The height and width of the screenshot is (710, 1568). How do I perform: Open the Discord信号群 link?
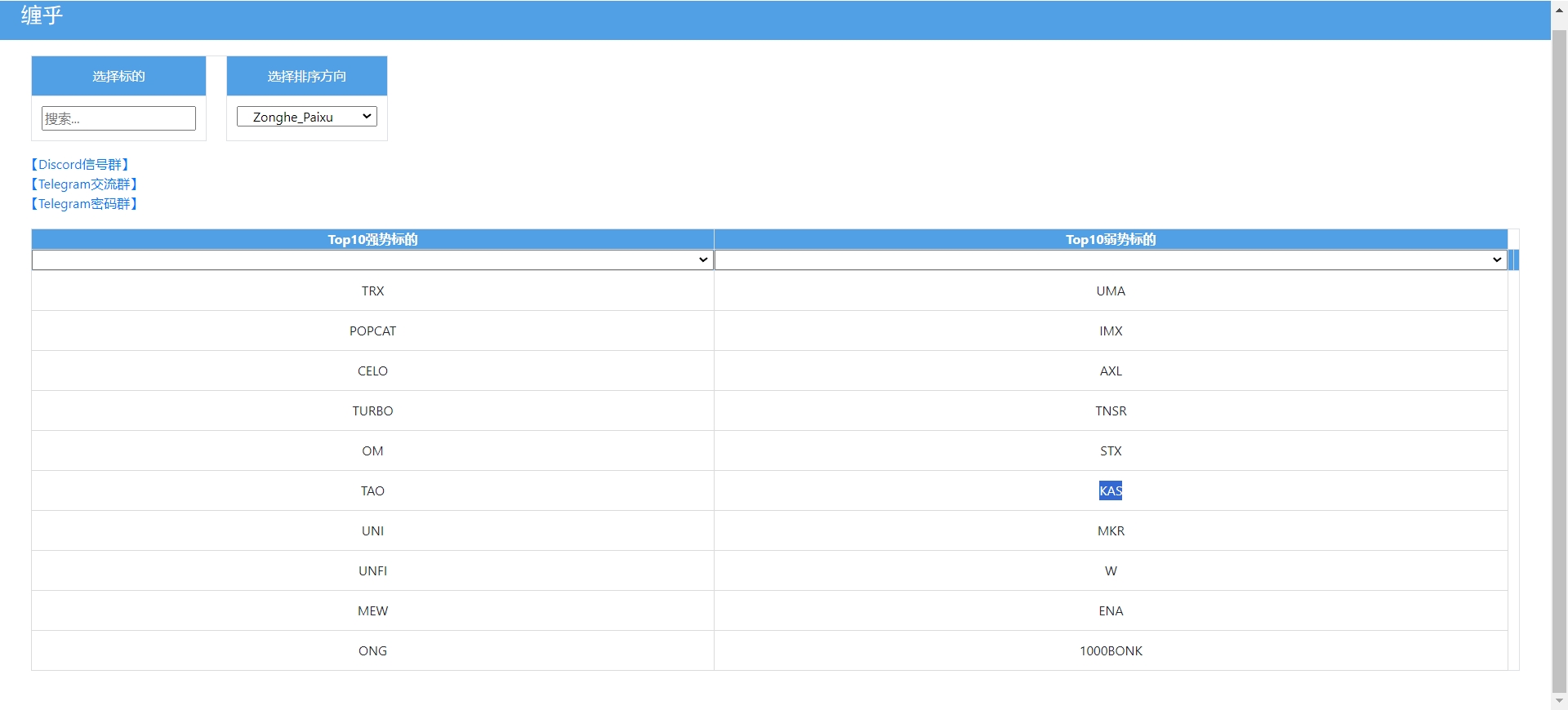(x=80, y=165)
